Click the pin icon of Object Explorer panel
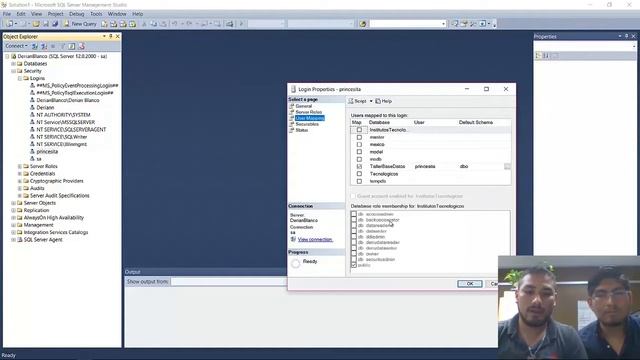 tap(111, 36)
